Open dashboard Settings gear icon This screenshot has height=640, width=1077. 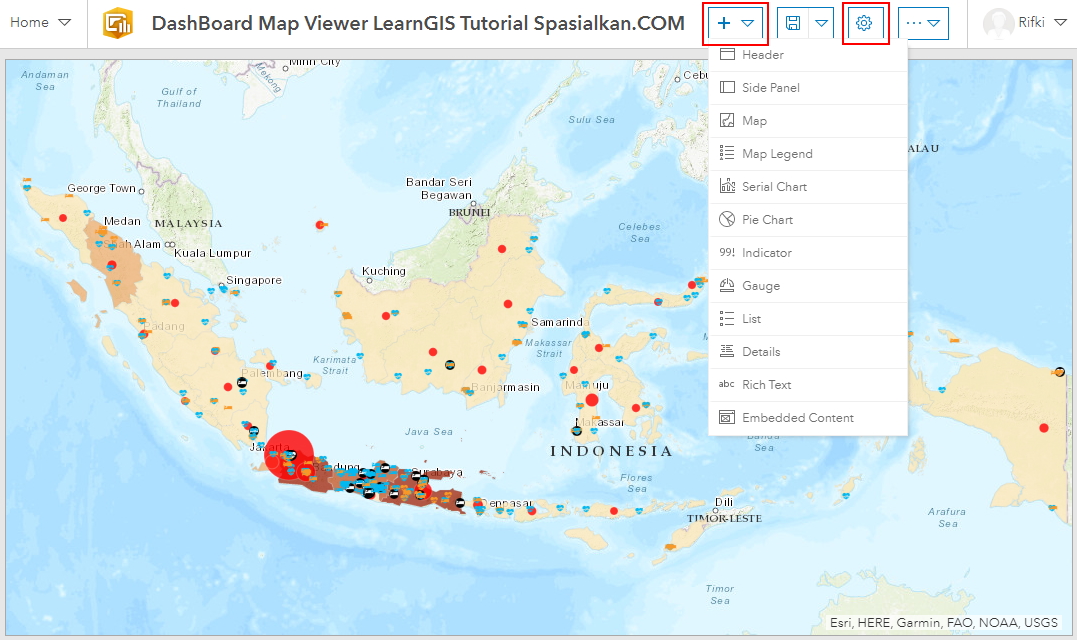point(864,23)
